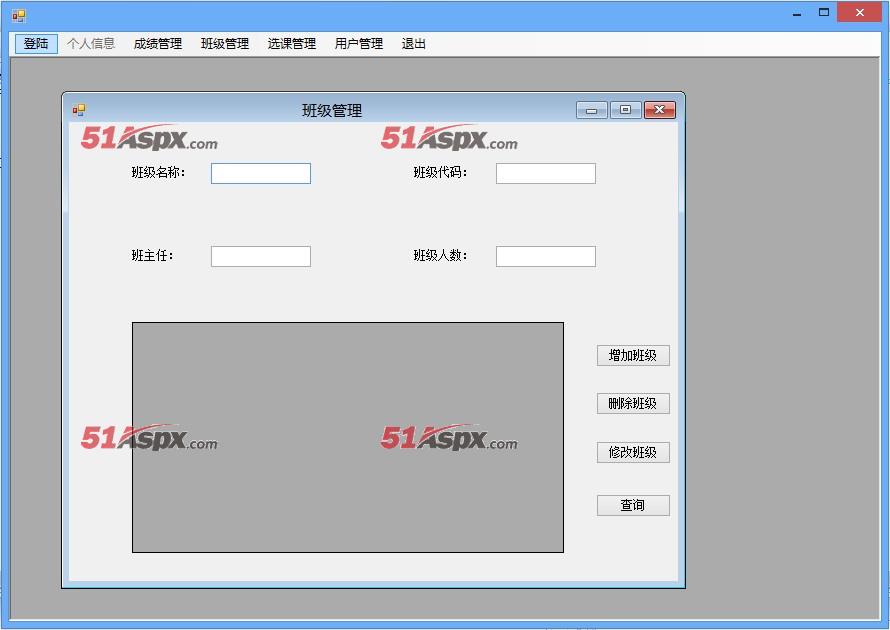This screenshot has height=630, width=890.
Task: Focus the 班级名称 input field
Action: (261, 174)
